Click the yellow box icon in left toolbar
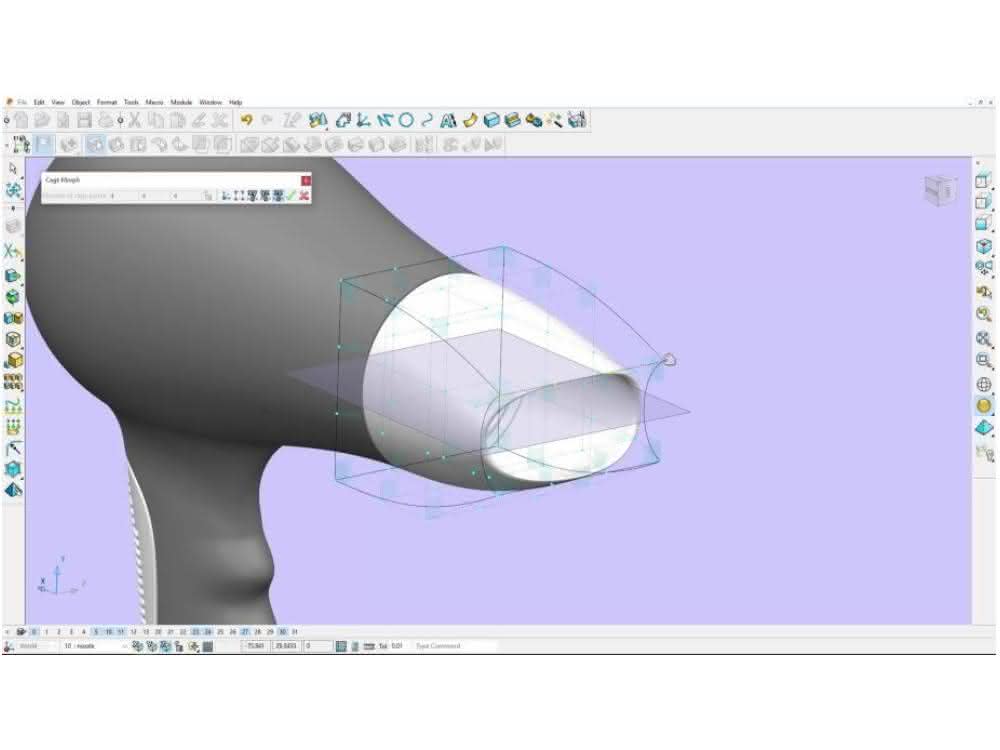Image resolution: width=1000 pixels, height=750 pixels. pos(13,360)
